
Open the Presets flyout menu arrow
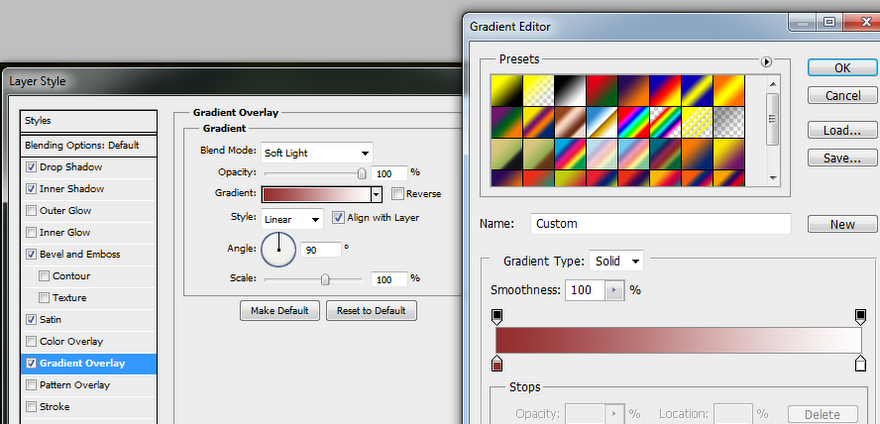766,62
